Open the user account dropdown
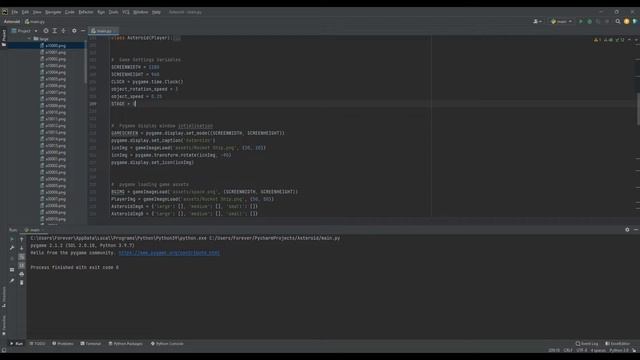Viewport: 640px width, 360px height. click(x=537, y=21)
